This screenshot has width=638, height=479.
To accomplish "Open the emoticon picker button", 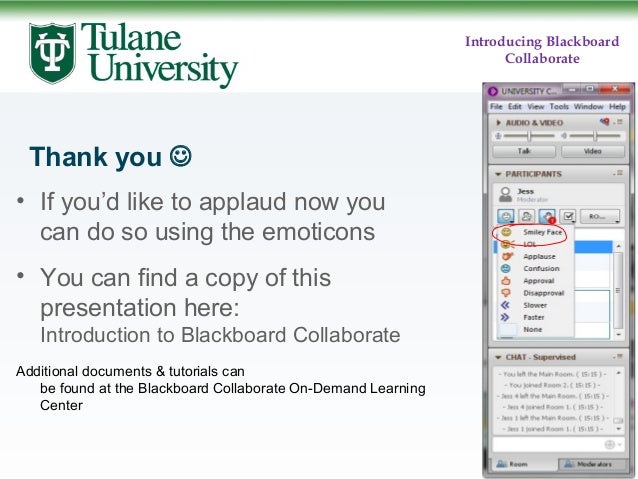I will click(506, 216).
